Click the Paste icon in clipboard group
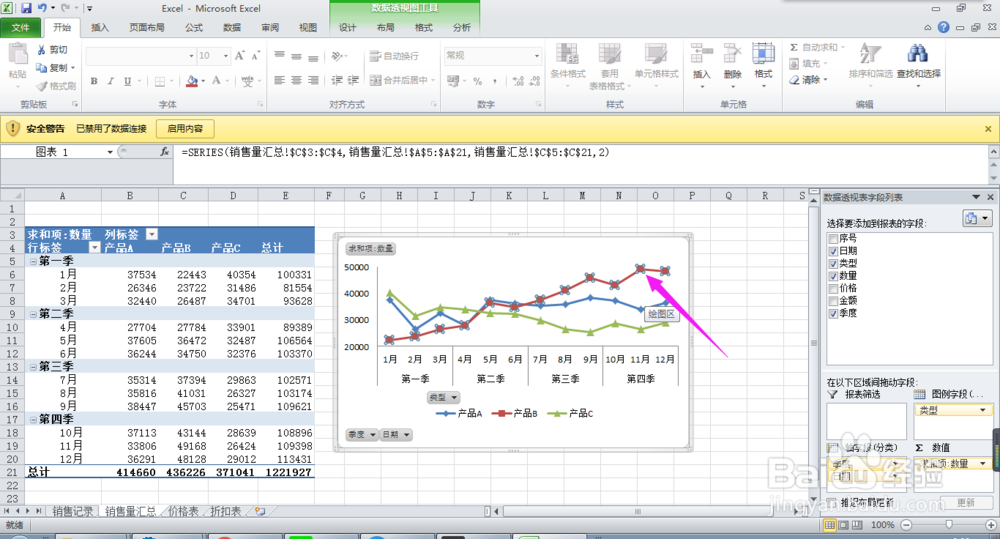This screenshot has height=539, width=1000. point(17,55)
